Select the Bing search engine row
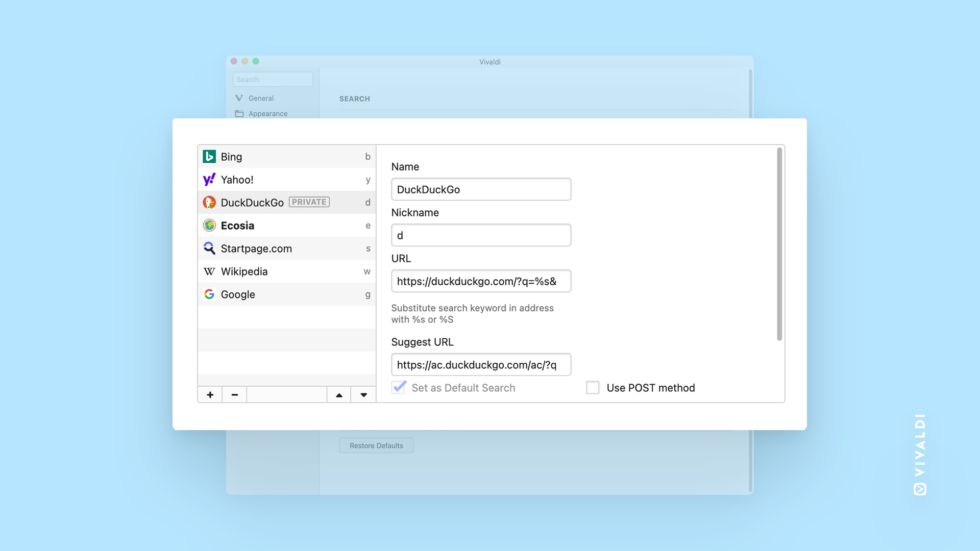 pos(287,157)
